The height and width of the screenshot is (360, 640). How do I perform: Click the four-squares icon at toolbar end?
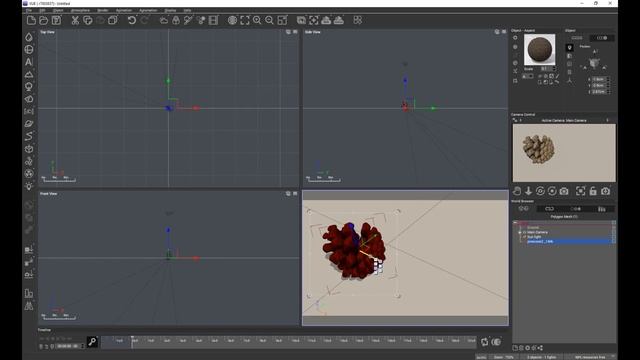point(358,20)
